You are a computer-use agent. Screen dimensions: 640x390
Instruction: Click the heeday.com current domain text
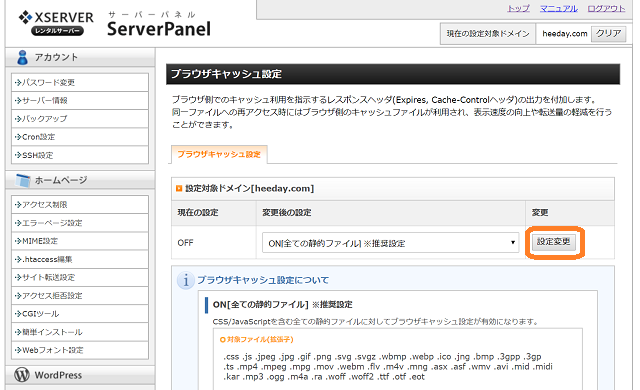click(x=564, y=33)
